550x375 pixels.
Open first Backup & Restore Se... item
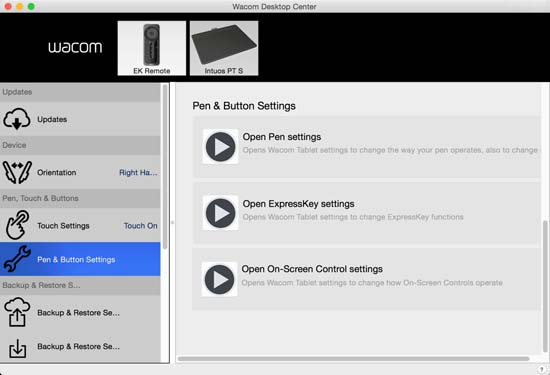pyautogui.click(x=80, y=313)
